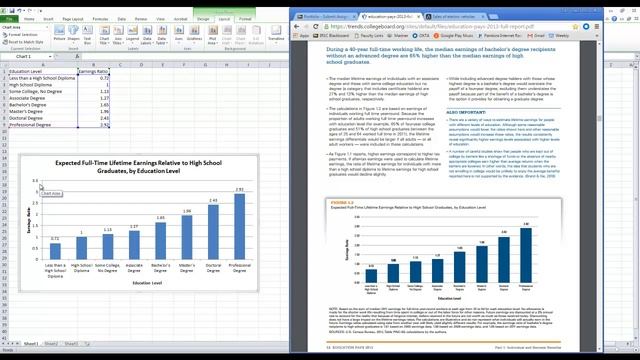Image resolution: width=640 pixels, height=360 pixels.
Task: Select the Sheet1 worksheet tab
Action: coord(31,344)
